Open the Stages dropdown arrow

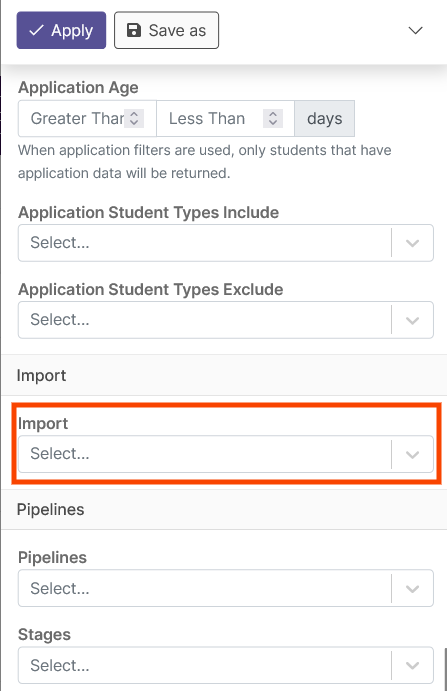point(412,665)
